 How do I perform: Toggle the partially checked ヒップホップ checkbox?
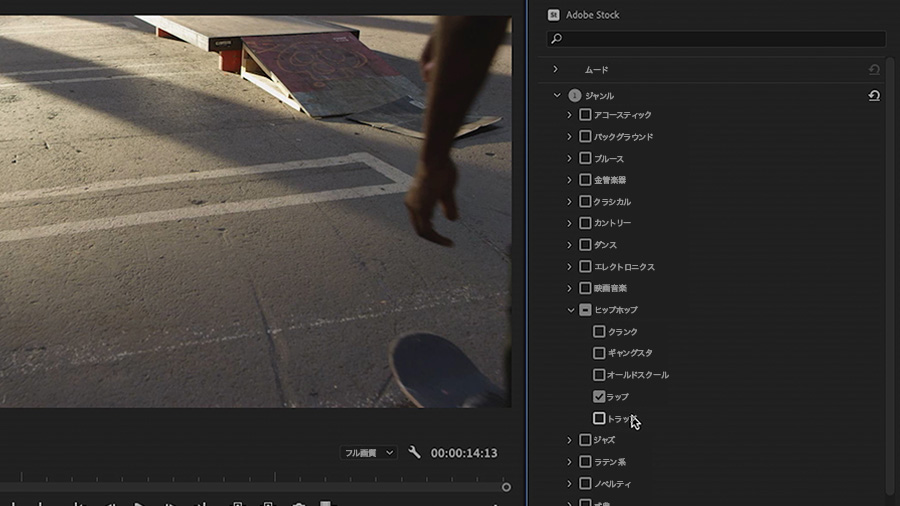tap(585, 310)
